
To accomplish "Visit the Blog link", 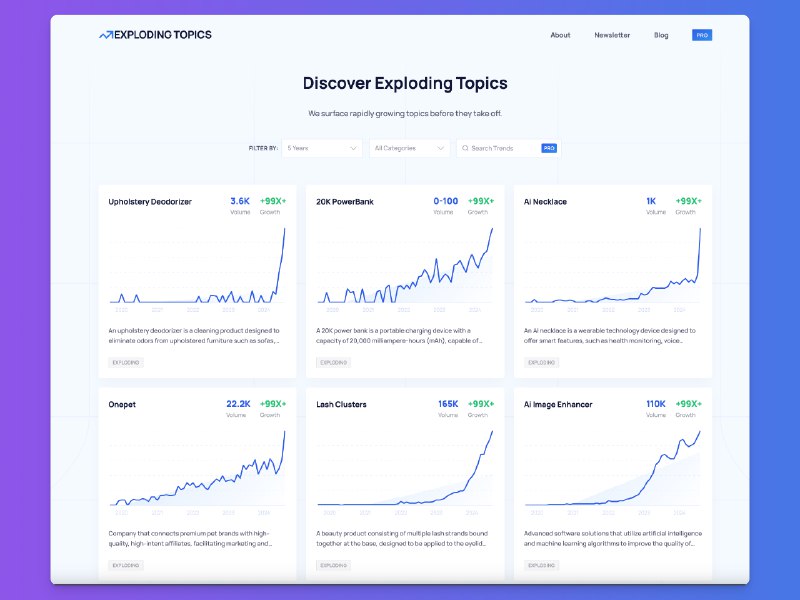I will 661,35.
